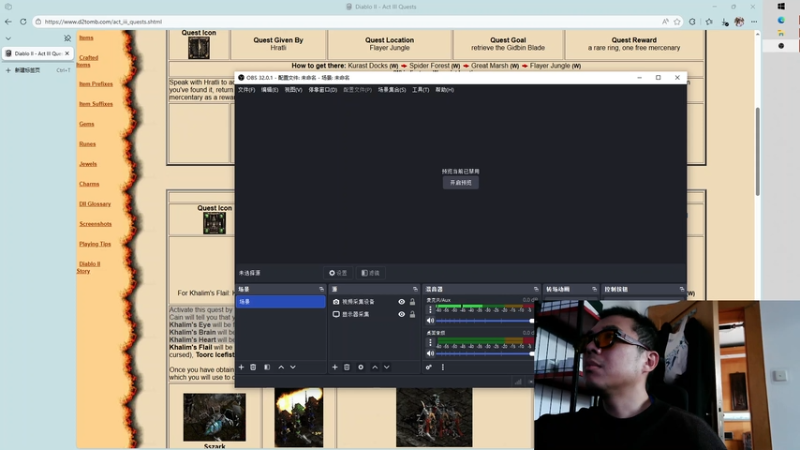The width and height of the screenshot is (800, 450).
Task: Mute the Mic/Aux audio channel
Action: (x=430, y=320)
